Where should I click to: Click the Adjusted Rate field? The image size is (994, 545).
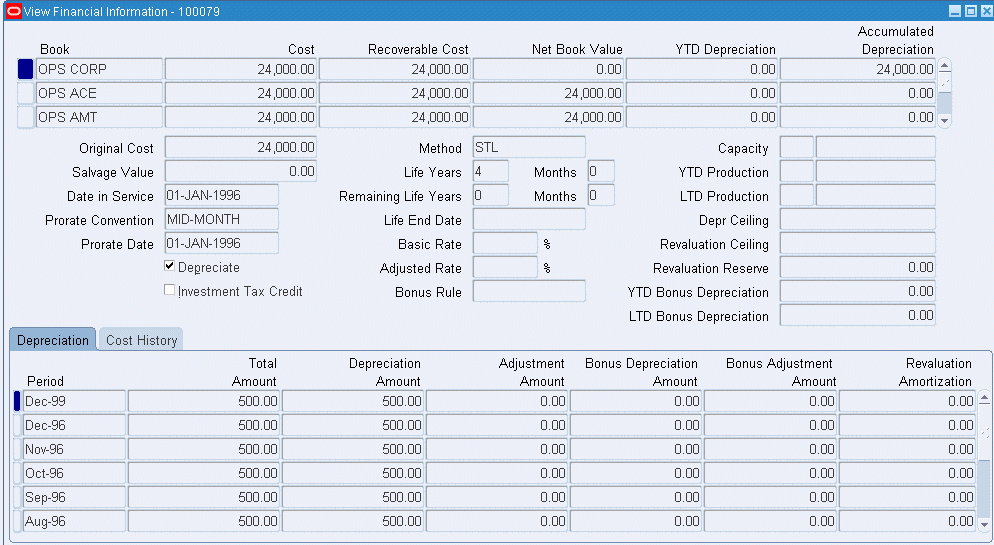point(505,267)
